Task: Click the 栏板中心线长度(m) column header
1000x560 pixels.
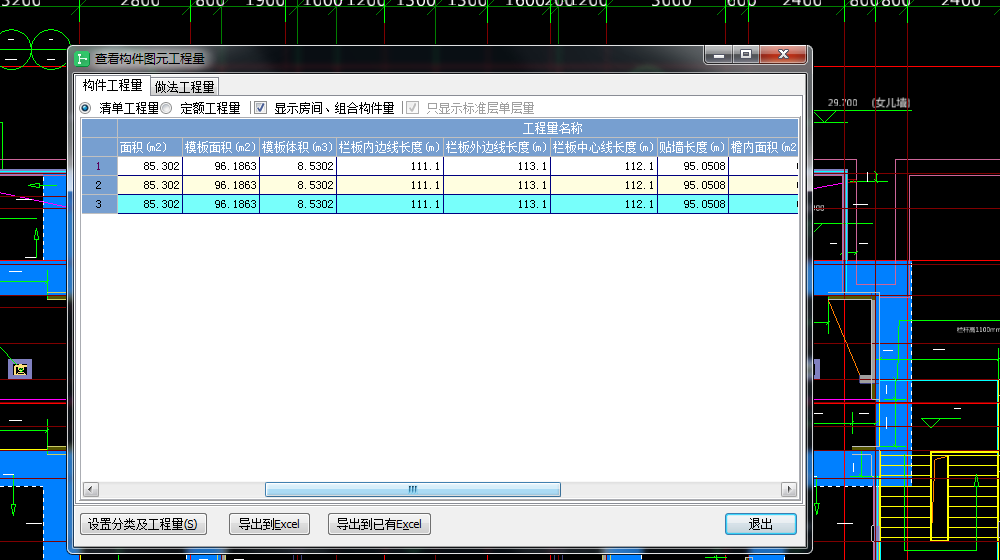Action: pyautogui.click(x=604, y=147)
